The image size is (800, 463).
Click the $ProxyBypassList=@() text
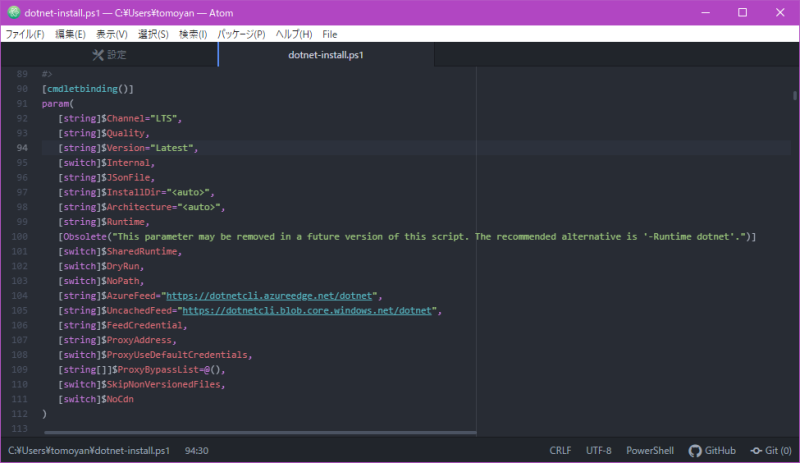(166, 370)
